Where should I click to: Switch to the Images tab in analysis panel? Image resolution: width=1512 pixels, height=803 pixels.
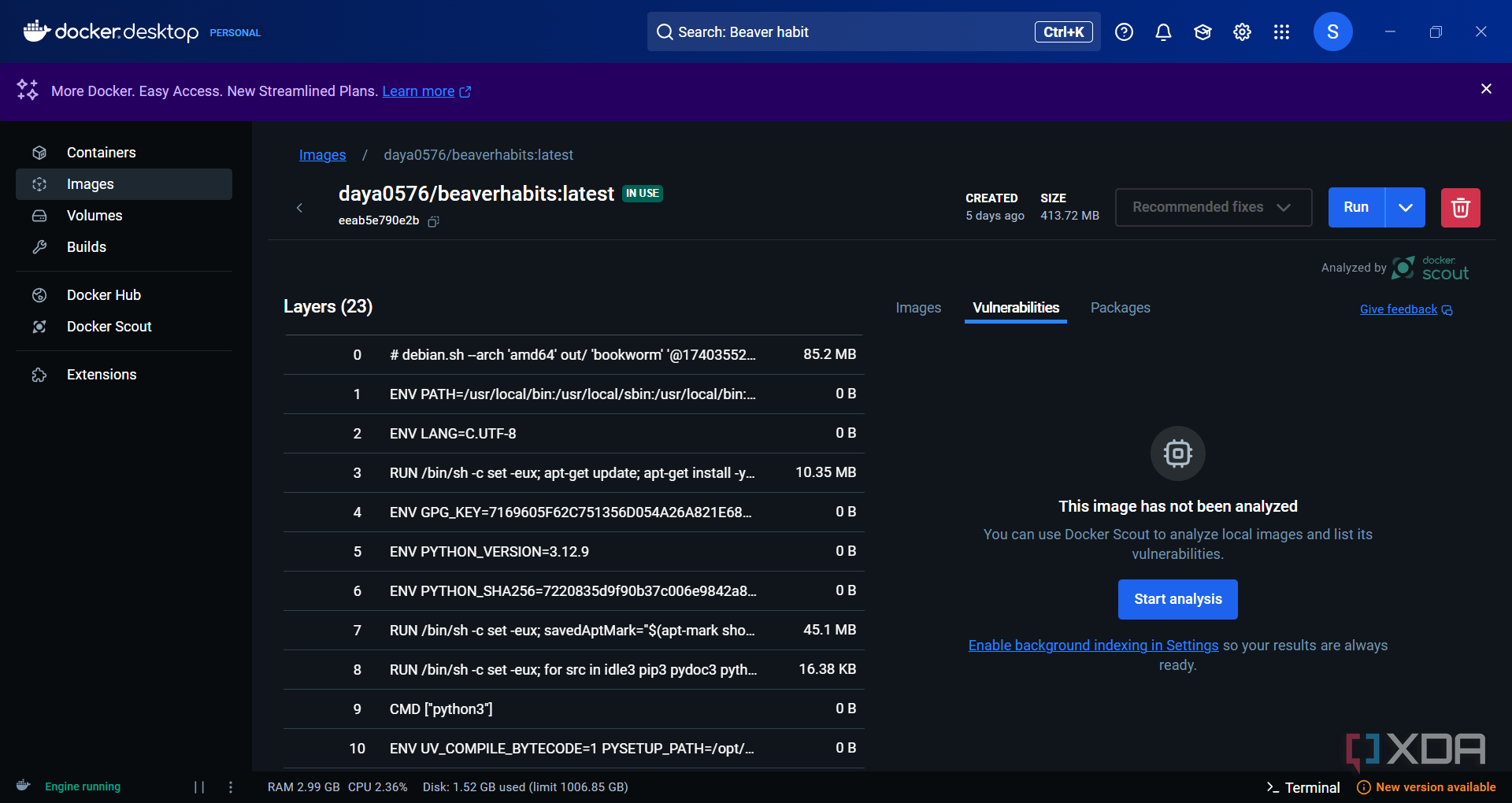click(x=918, y=308)
